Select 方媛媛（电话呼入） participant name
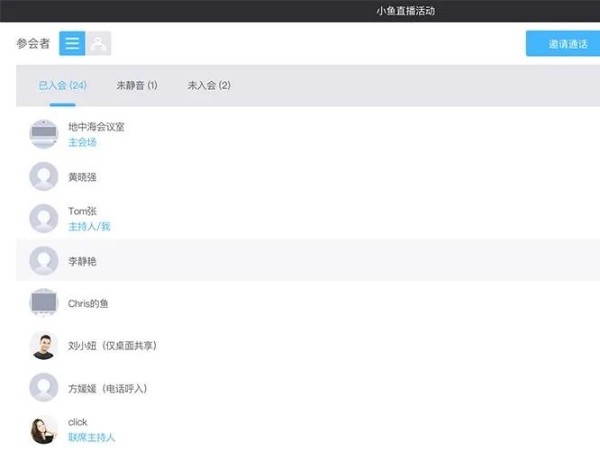Screen dimensions: 600x450 tap(107, 388)
